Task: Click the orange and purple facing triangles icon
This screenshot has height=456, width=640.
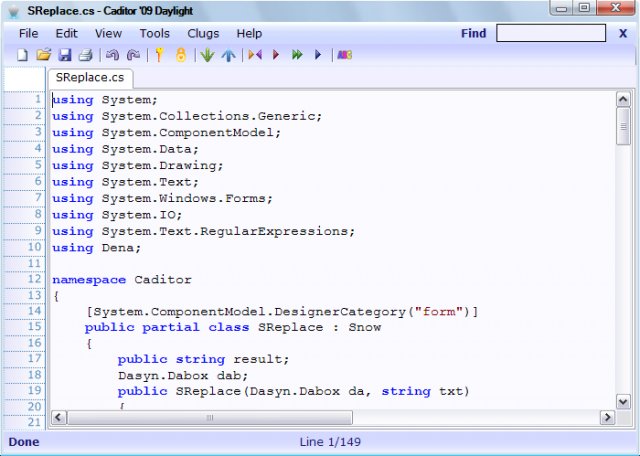Action: pyautogui.click(x=255, y=55)
